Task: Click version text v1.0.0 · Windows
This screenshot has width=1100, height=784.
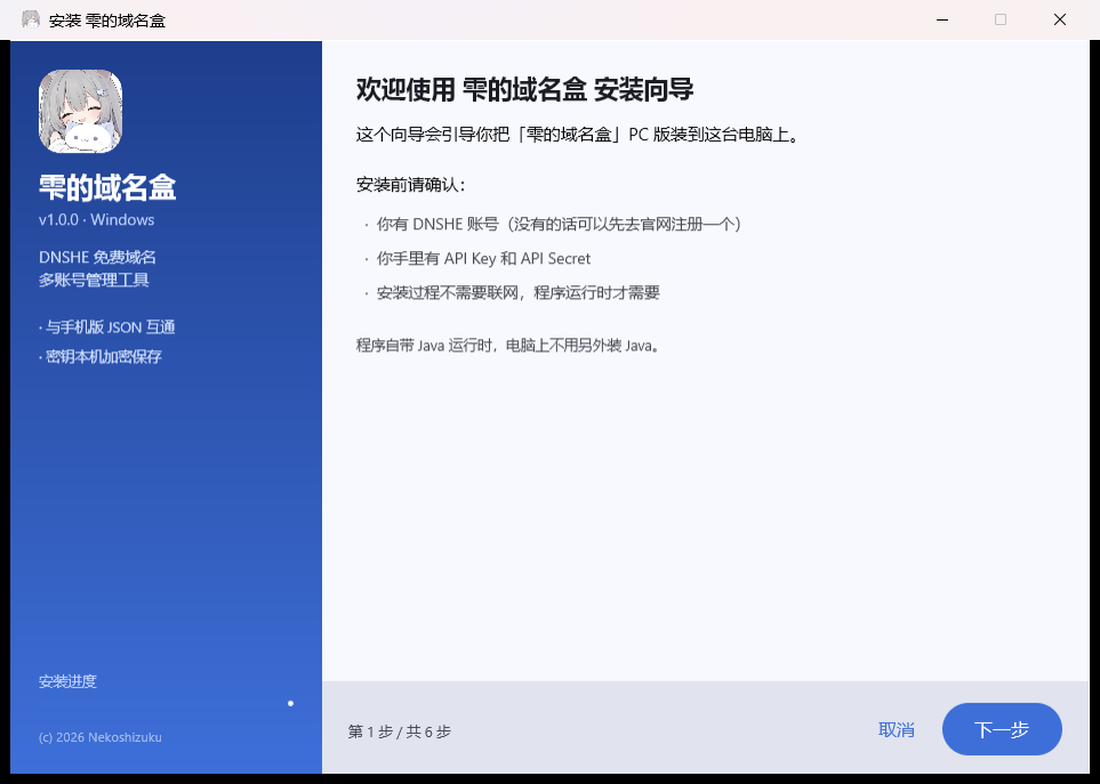Action: (x=97, y=219)
